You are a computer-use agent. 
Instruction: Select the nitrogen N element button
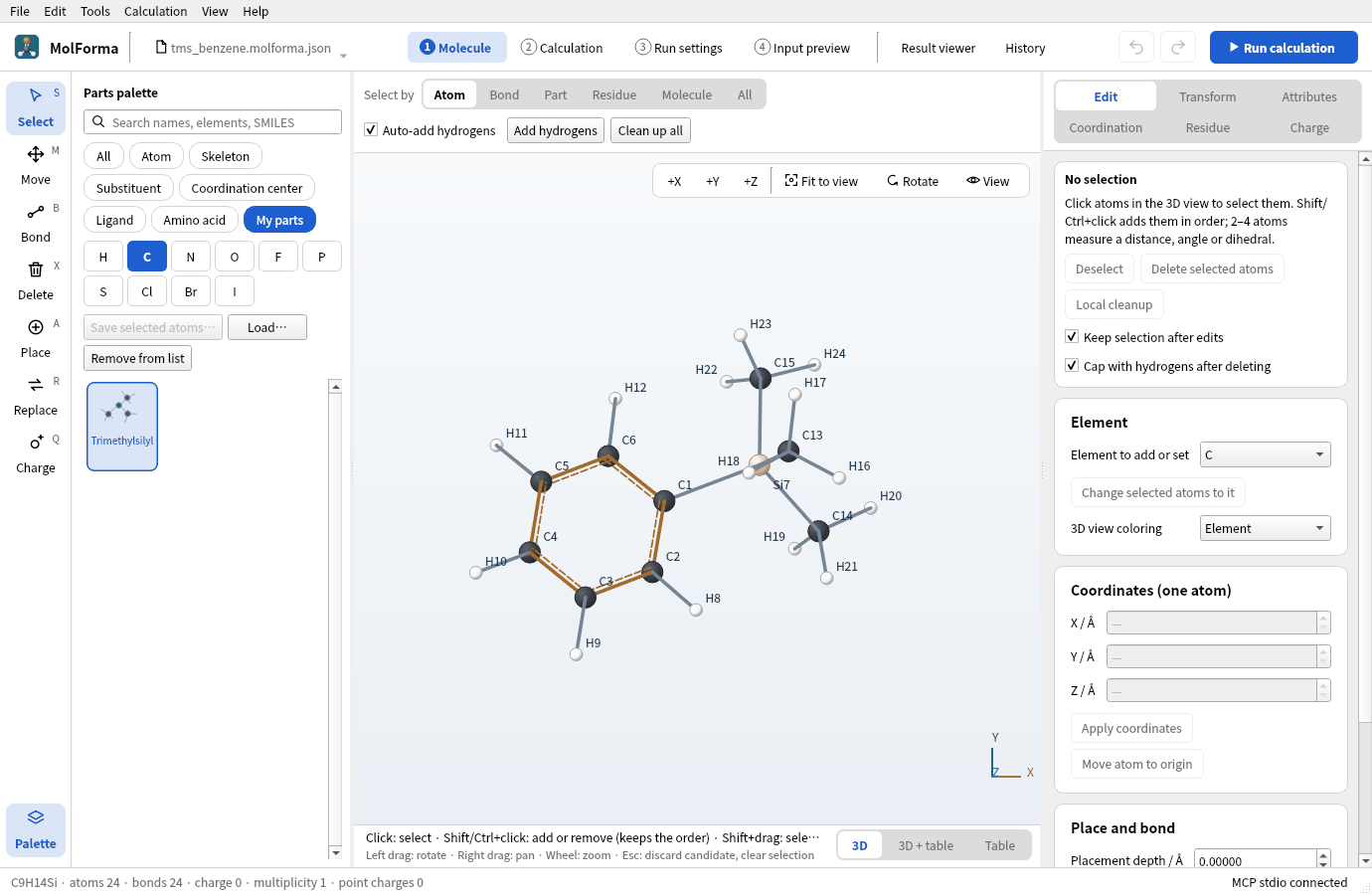[191, 257]
